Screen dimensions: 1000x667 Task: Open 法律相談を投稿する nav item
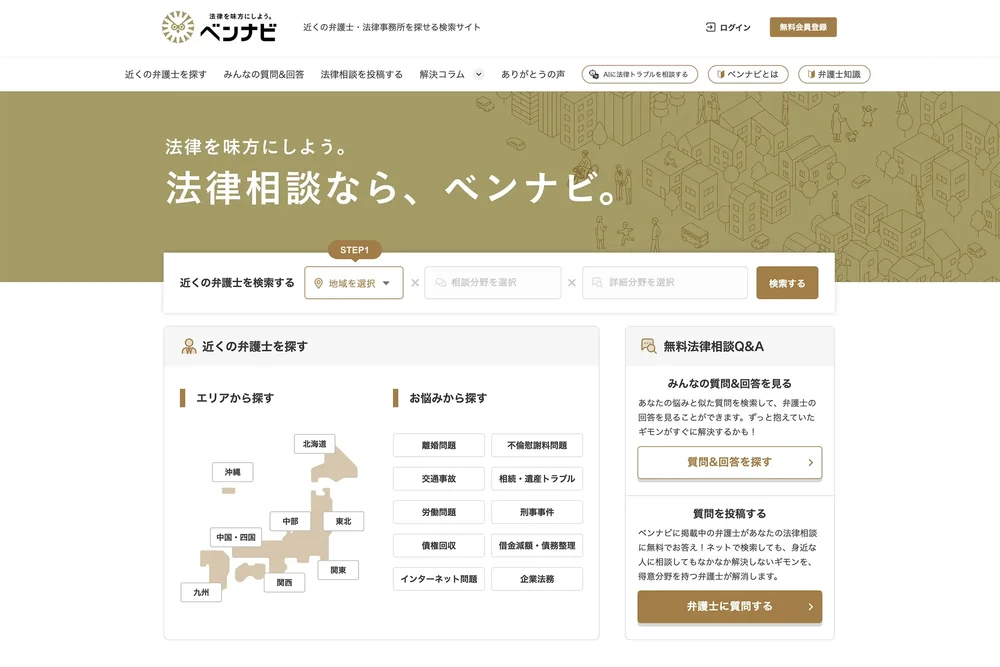362,74
